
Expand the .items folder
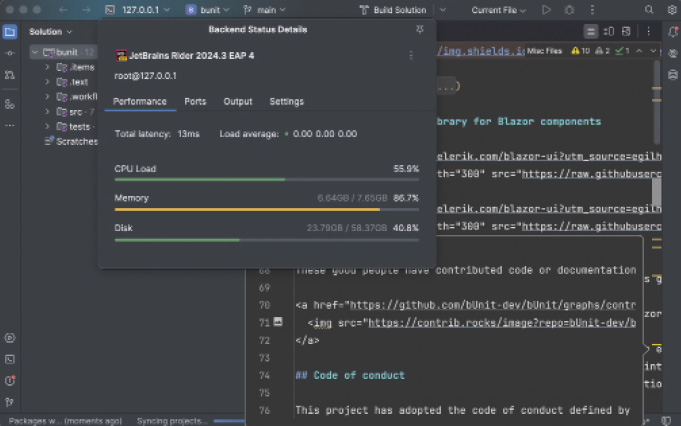pyautogui.click(x=47, y=67)
